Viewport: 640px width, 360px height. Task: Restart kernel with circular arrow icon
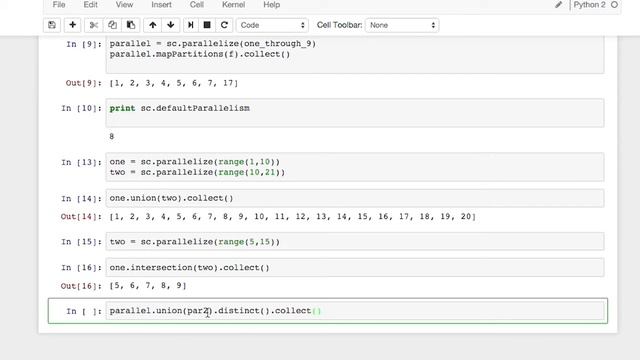[x=224, y=25]
